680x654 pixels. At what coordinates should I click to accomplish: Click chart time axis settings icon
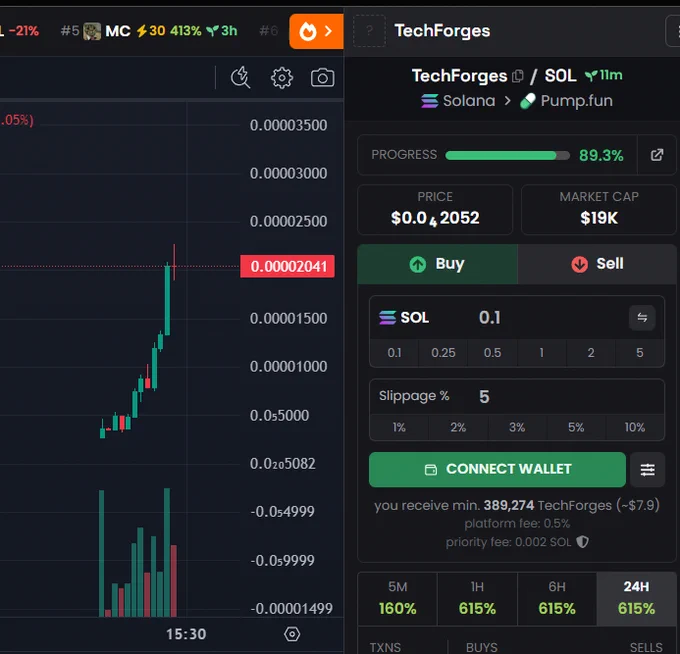292,634
